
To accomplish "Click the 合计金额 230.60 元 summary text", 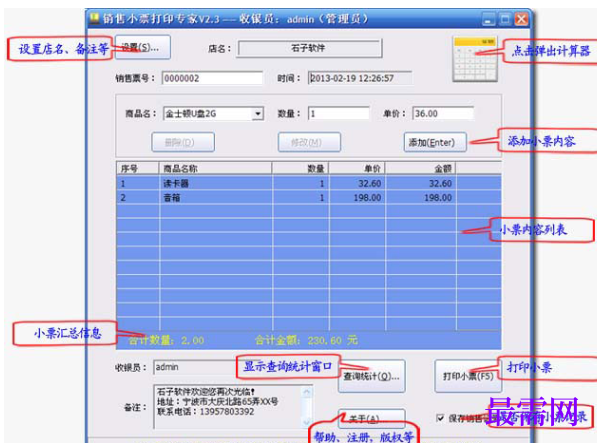I will point(306,340).
